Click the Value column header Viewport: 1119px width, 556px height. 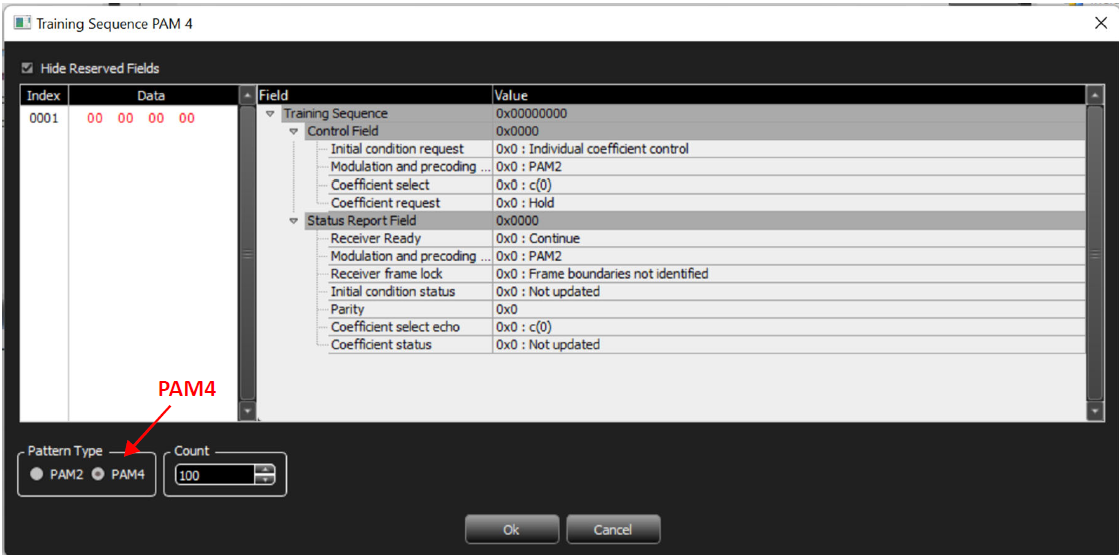click(789, 95)
